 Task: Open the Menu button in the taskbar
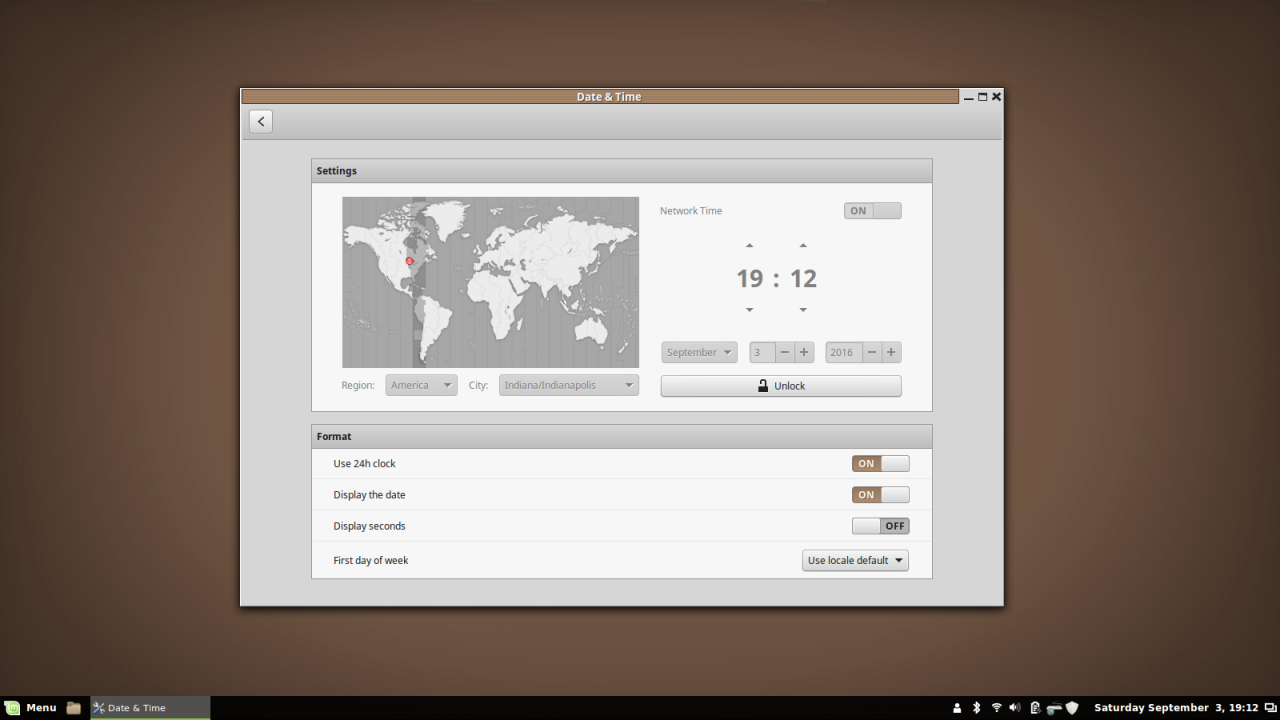coord(30,708)
